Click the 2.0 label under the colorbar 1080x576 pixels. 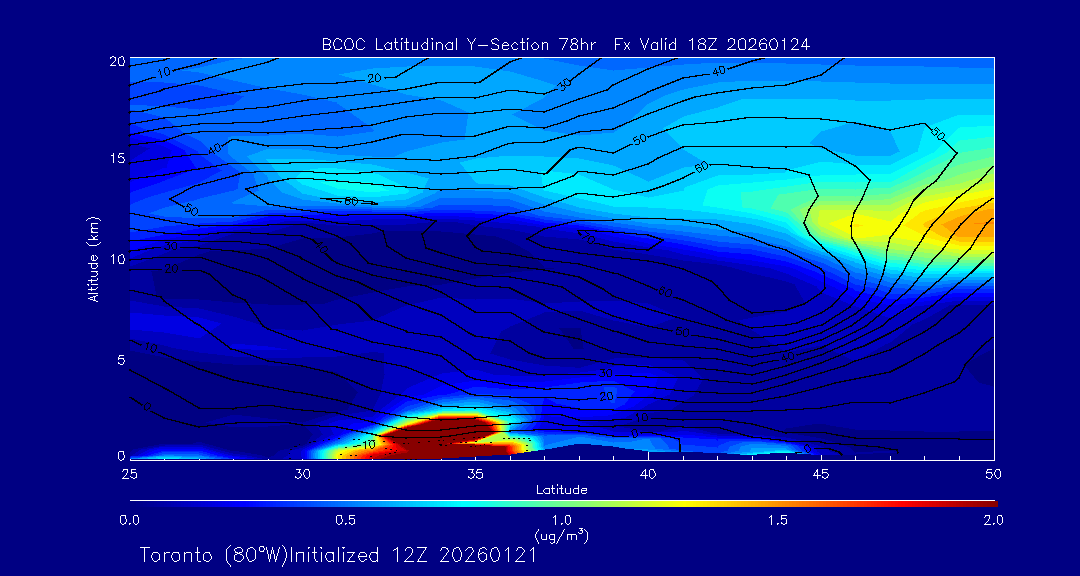pos(993,520)
